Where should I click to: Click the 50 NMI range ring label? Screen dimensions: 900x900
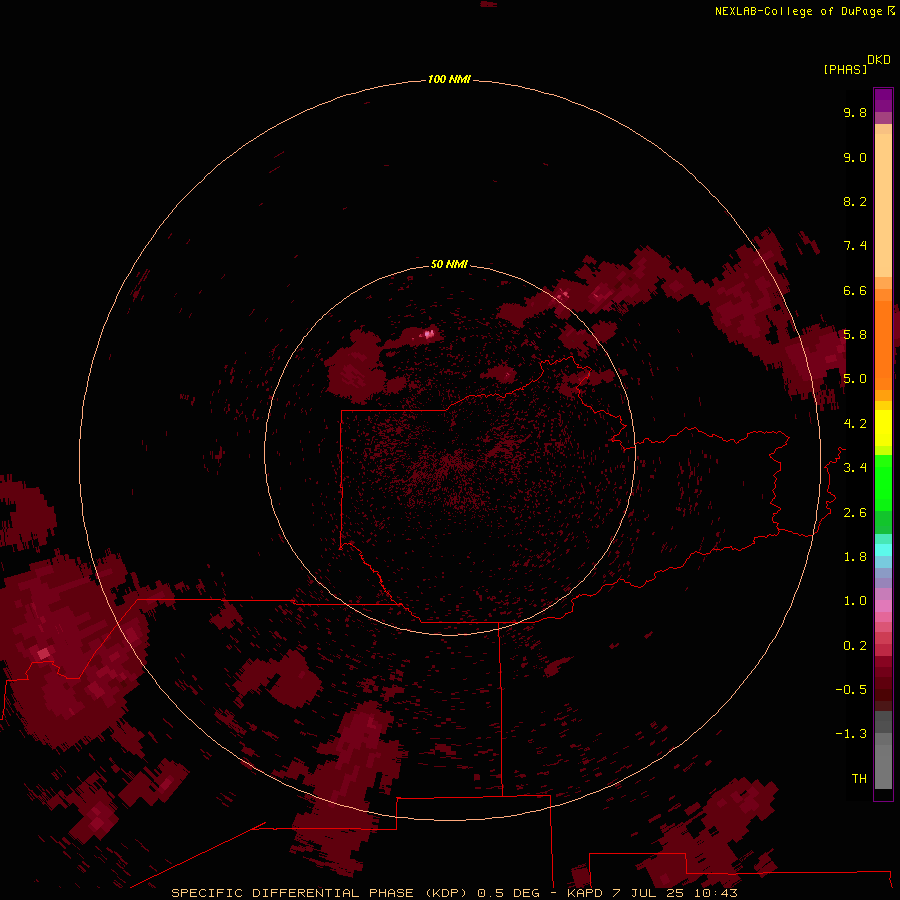pyautogui.click(x=449, y=264)
